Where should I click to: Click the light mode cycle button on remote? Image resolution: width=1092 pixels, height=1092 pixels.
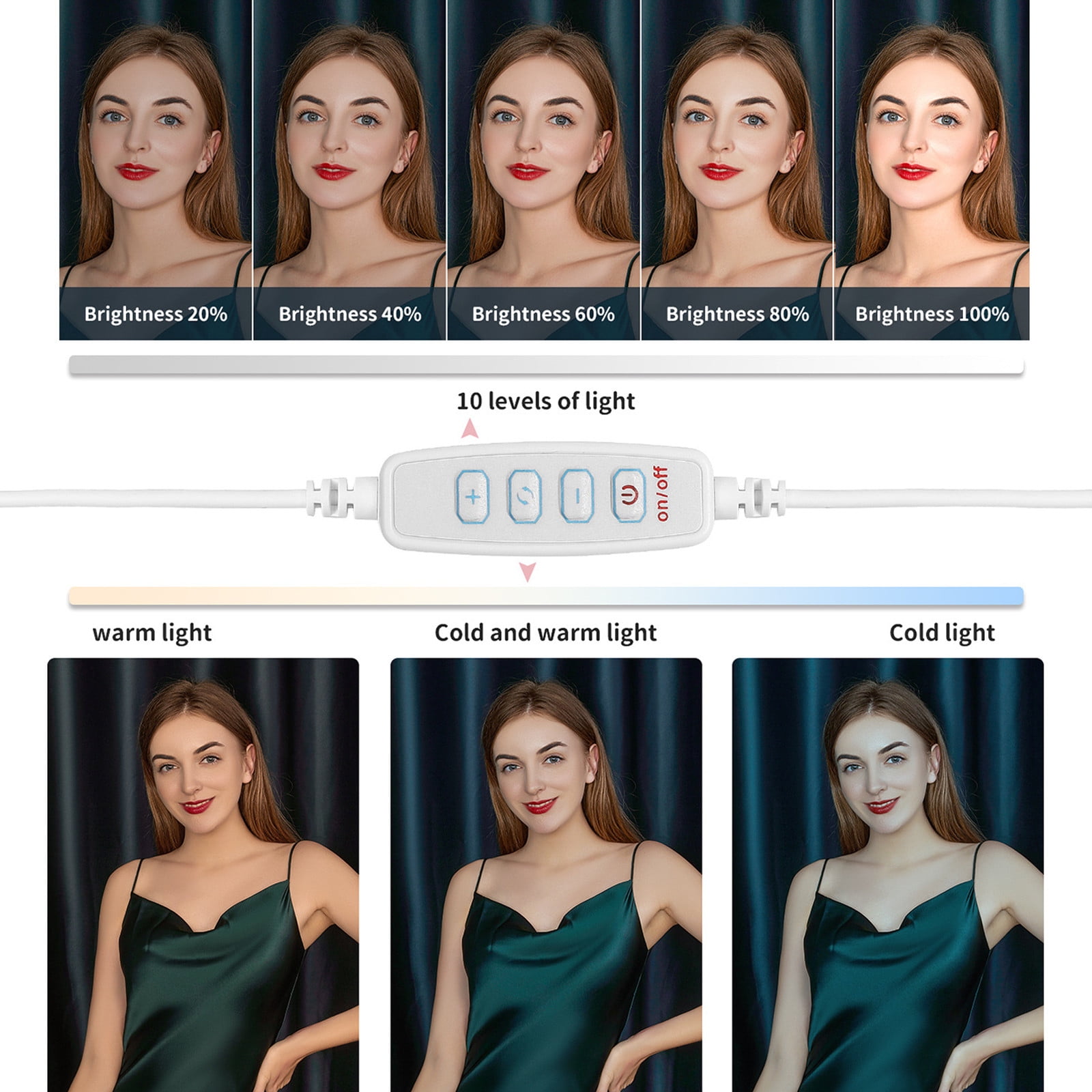pyautogui.click(x=525, y=496)
